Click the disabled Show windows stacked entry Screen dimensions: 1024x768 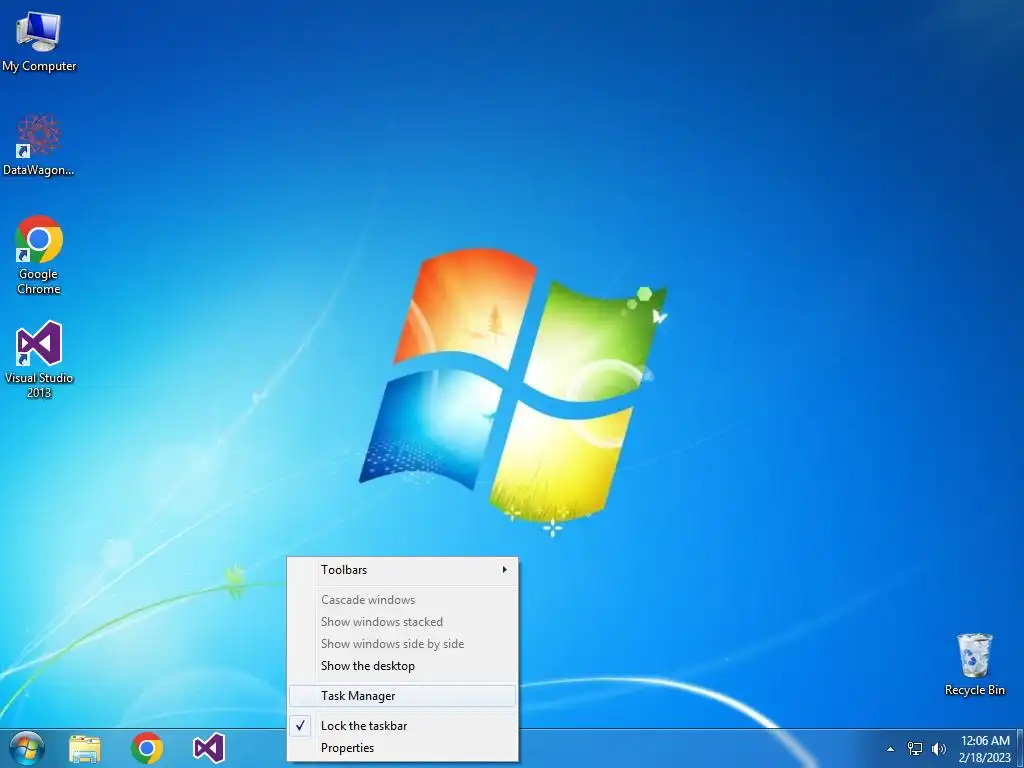pyautogui.click(x=402, y=622)
